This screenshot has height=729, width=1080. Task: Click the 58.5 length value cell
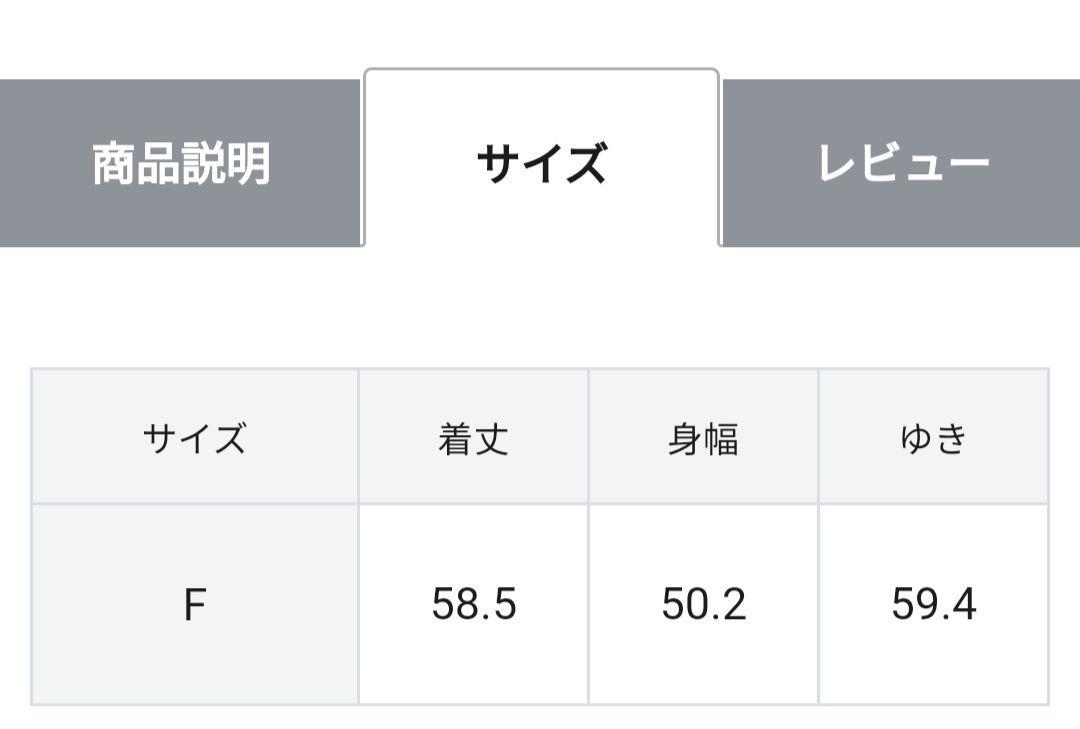(x=473, y=604)
